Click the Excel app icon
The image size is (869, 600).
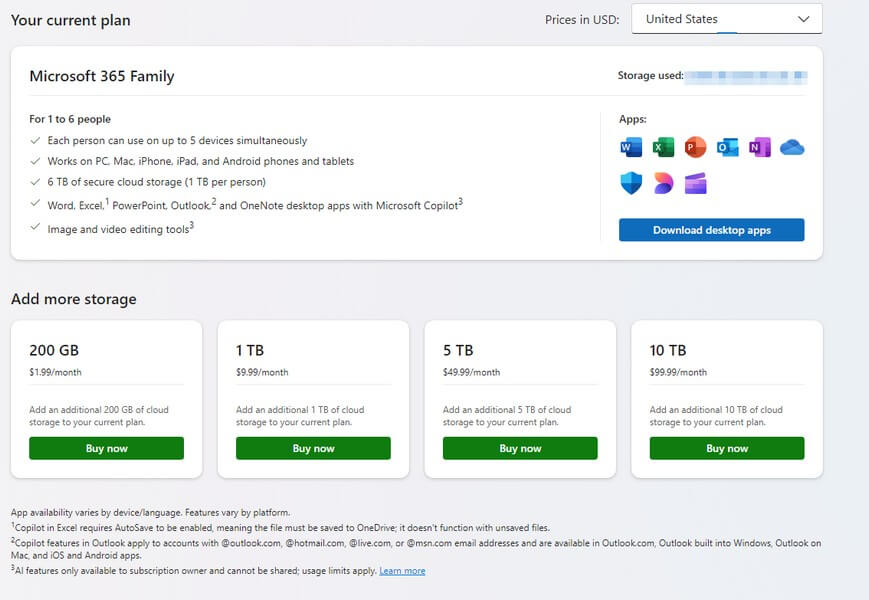point(663,148)
